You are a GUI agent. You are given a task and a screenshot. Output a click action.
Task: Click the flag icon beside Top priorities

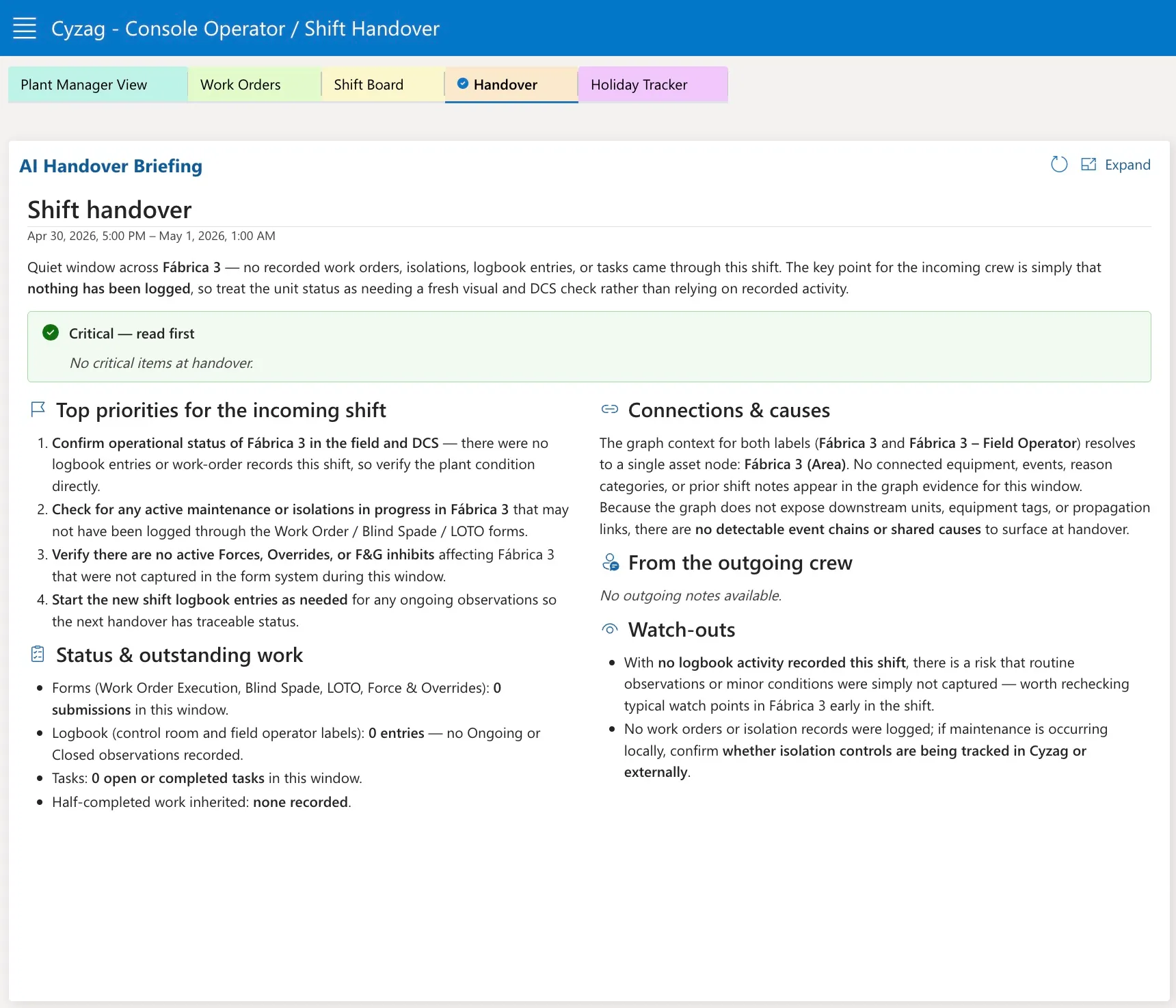38,410
